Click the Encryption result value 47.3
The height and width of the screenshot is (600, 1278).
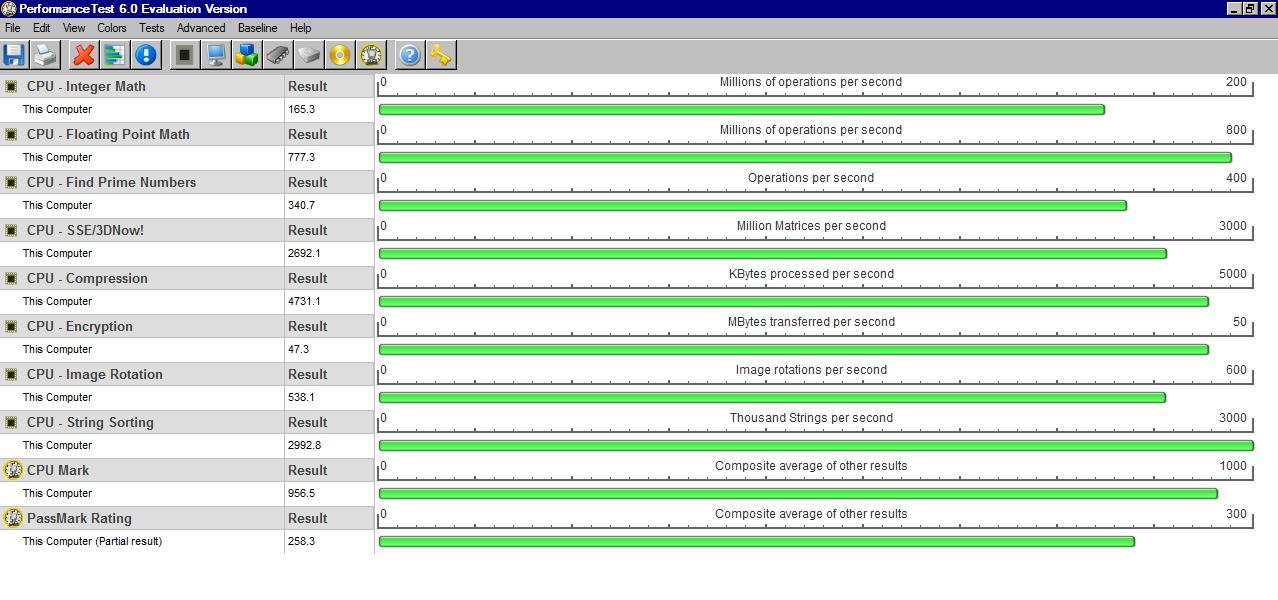[298, 349]
